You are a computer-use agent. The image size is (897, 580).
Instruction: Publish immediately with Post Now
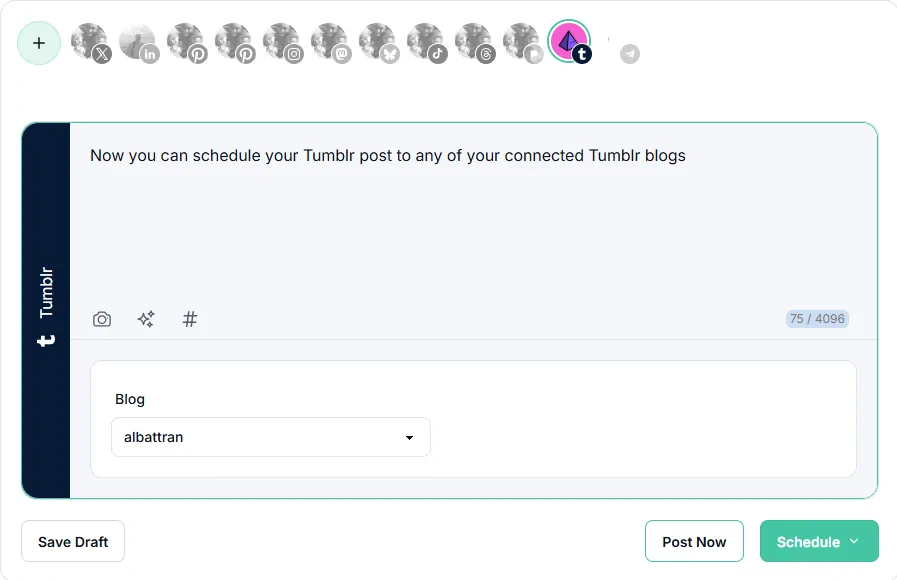pyautogui.click(x=694, y=541)
